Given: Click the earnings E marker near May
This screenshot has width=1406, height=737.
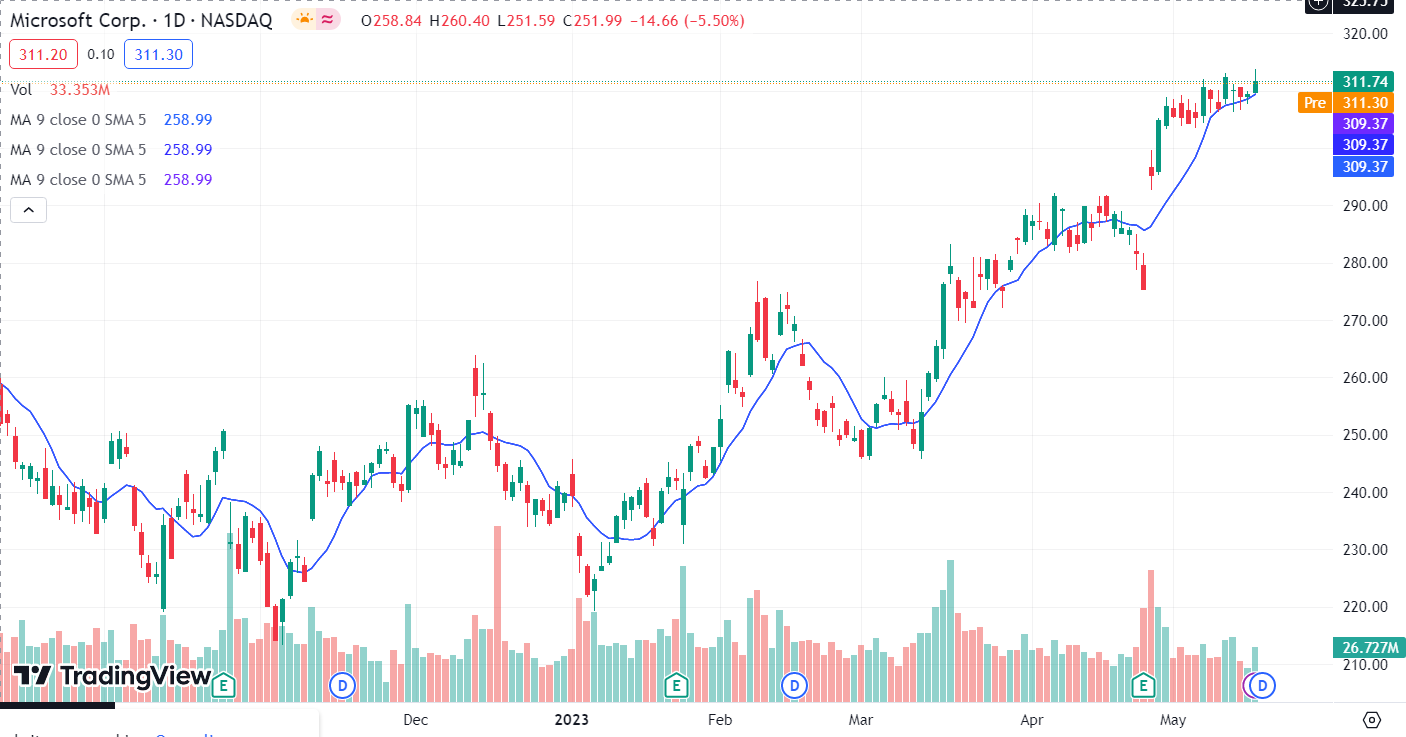Looking at the screenshot, I should pos(1142,685).
